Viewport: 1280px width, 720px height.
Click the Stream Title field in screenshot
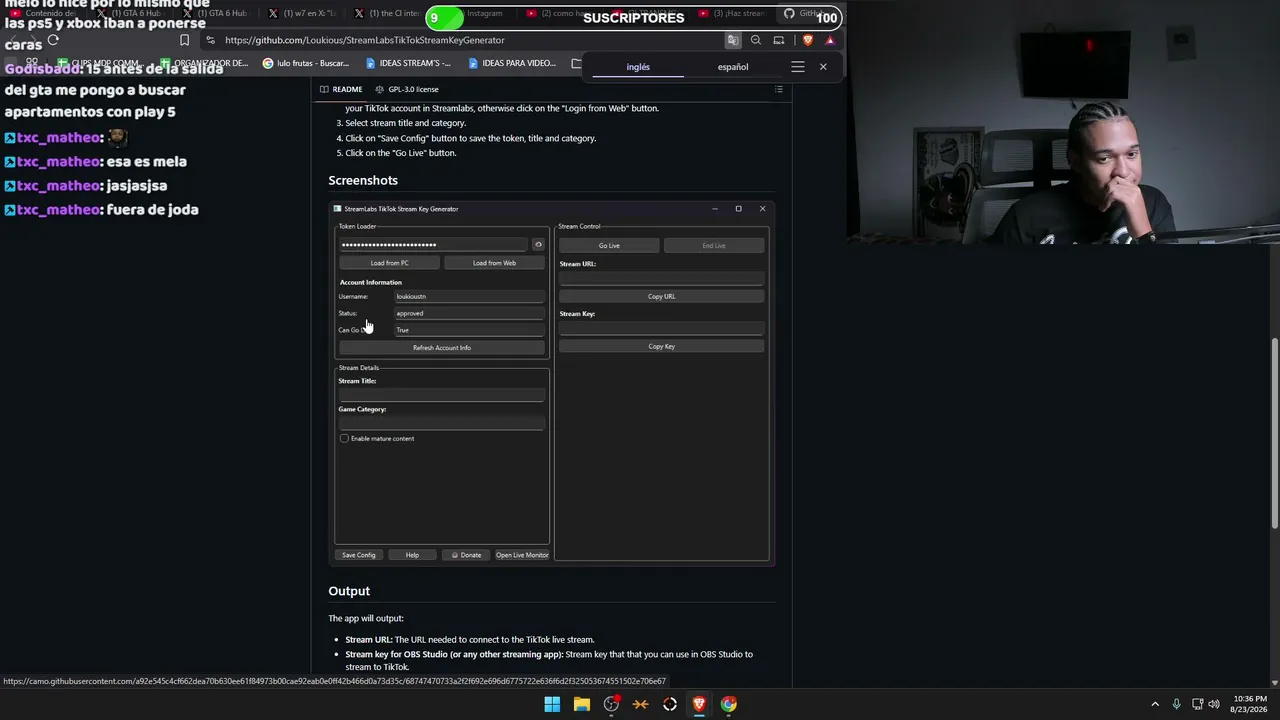coord(442,395)
